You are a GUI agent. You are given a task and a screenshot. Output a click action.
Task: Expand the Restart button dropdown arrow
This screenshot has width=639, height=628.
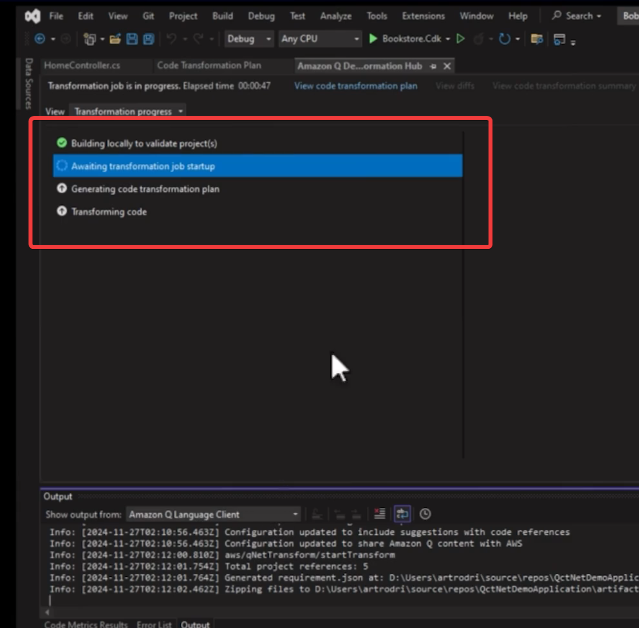[518, 39]
